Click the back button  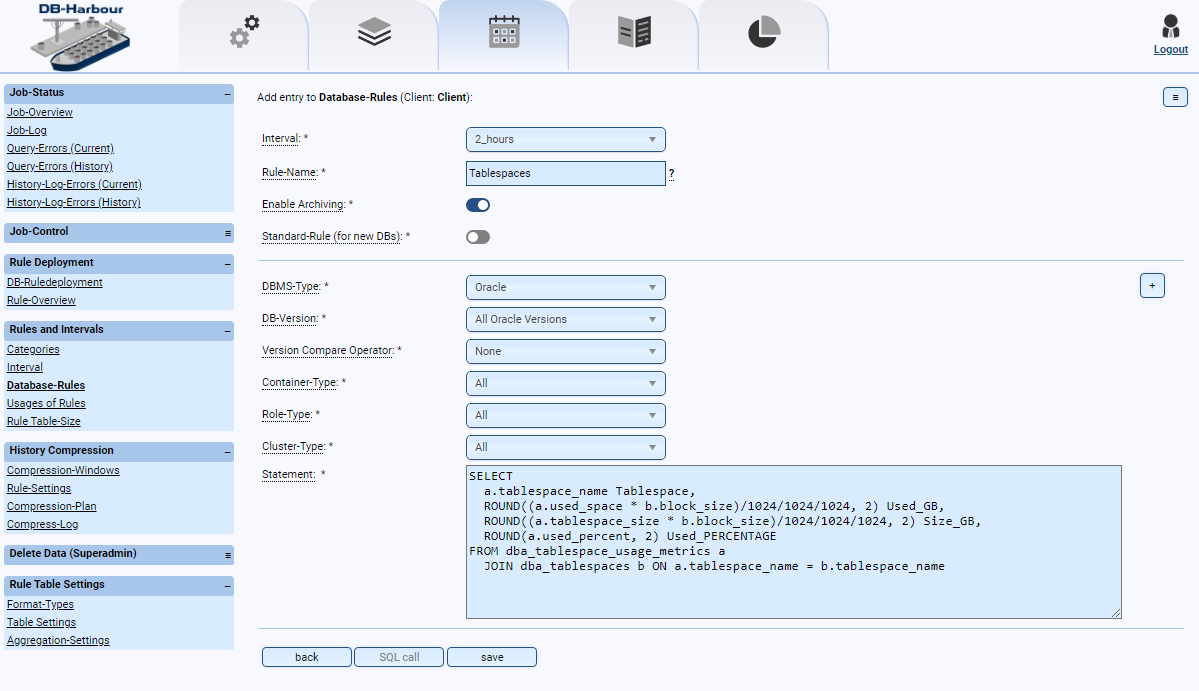(x=306, y=657)
